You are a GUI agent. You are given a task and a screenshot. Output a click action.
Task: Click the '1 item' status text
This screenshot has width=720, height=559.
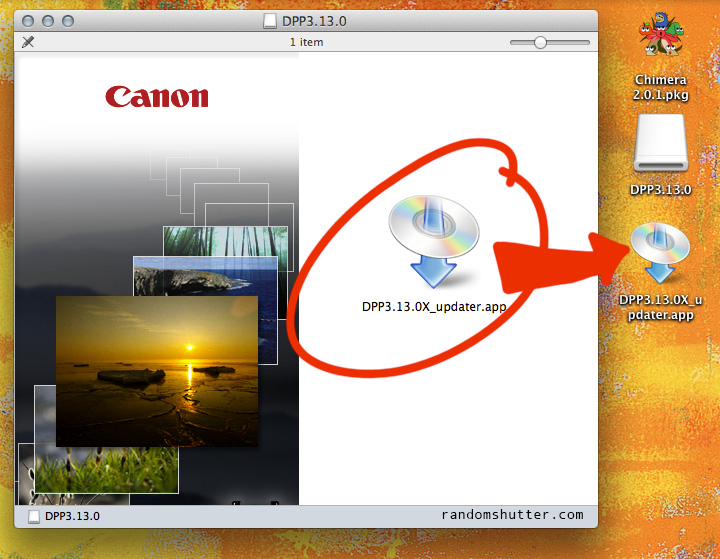click(x=306, y=42)
